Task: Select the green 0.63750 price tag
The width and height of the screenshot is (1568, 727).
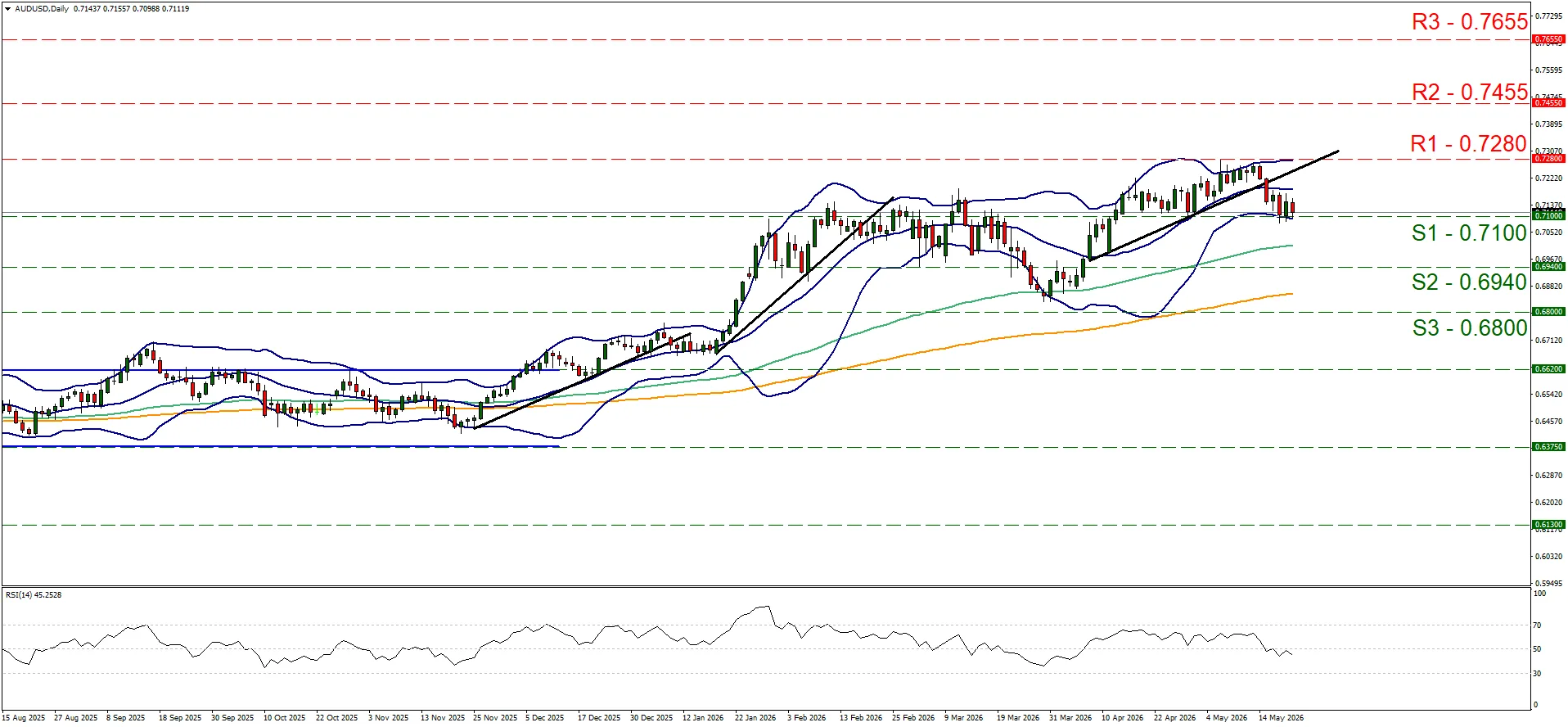Action: pyautogui.click(x=1548, y=447)
